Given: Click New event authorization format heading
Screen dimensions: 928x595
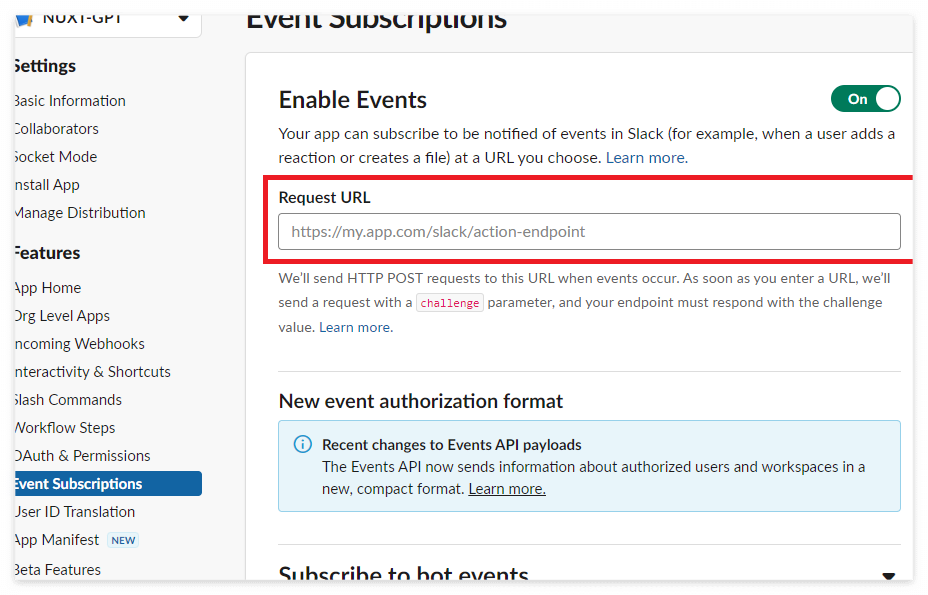Looking at the screenshot, I should (x=421, y=401).
